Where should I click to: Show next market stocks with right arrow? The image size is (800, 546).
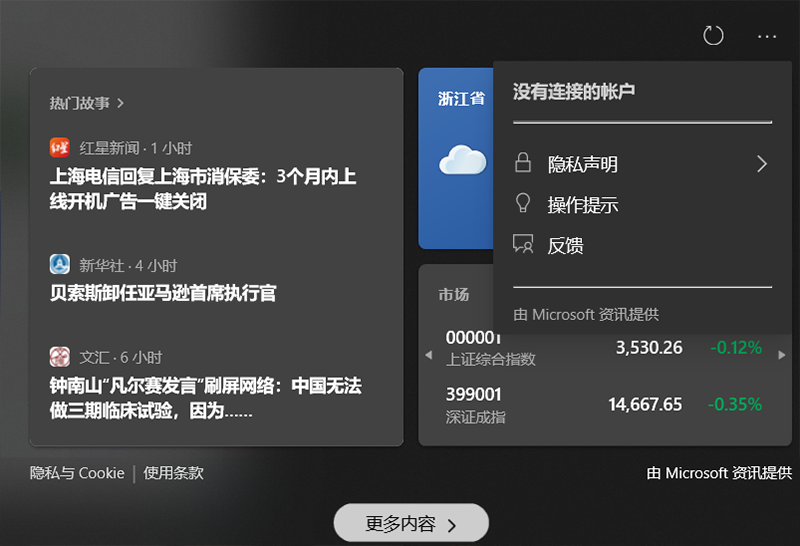[x=782, y=355]
